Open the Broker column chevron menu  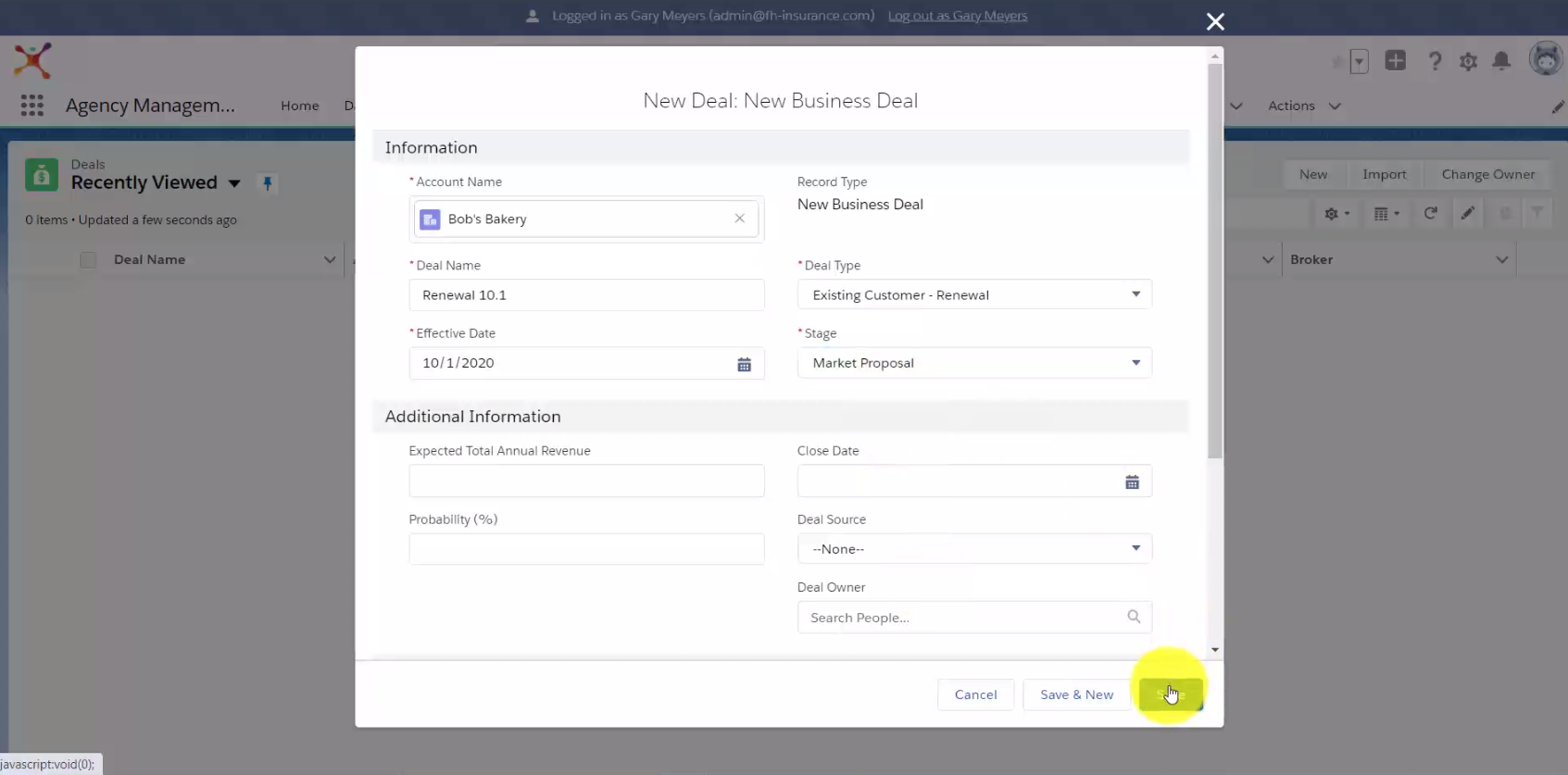(x=1501, y=260)
